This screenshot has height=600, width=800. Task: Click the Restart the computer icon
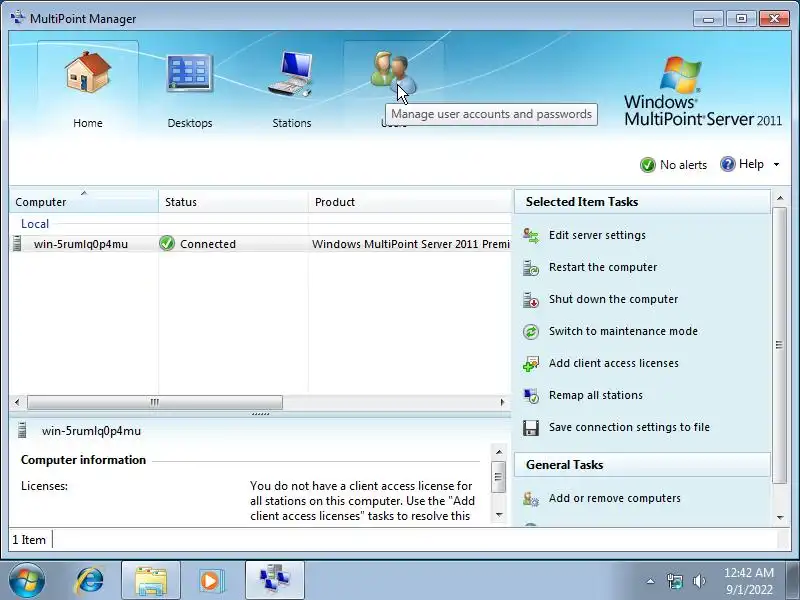[531, 267]
